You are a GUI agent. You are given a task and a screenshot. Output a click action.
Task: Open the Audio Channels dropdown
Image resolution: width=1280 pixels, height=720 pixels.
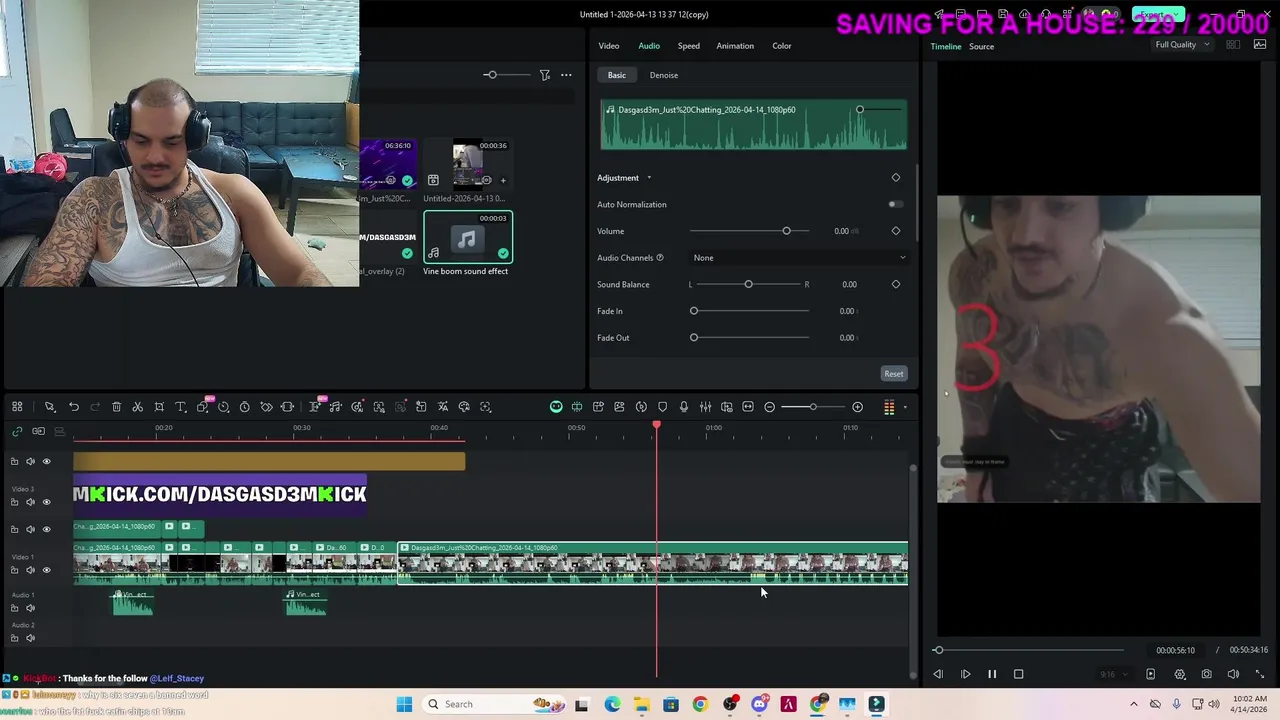pyautogui.click(x=799, y=258)
